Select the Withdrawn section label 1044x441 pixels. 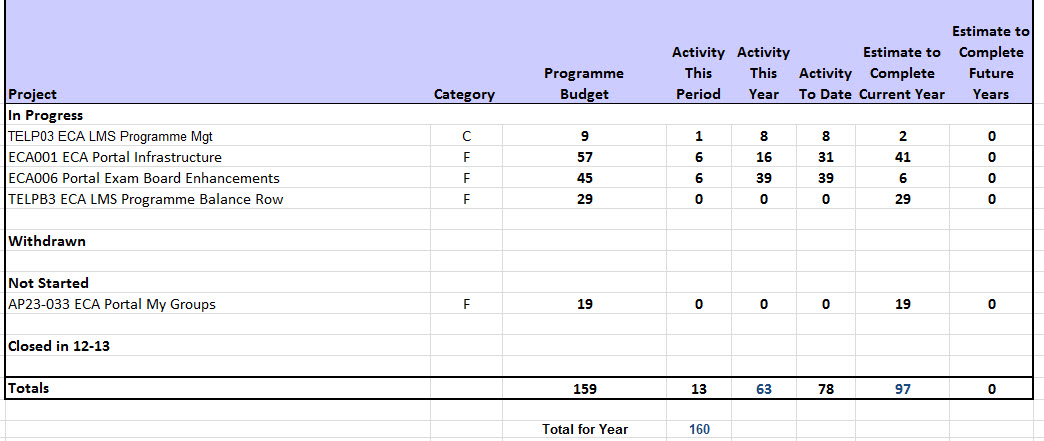pos(46,241)
